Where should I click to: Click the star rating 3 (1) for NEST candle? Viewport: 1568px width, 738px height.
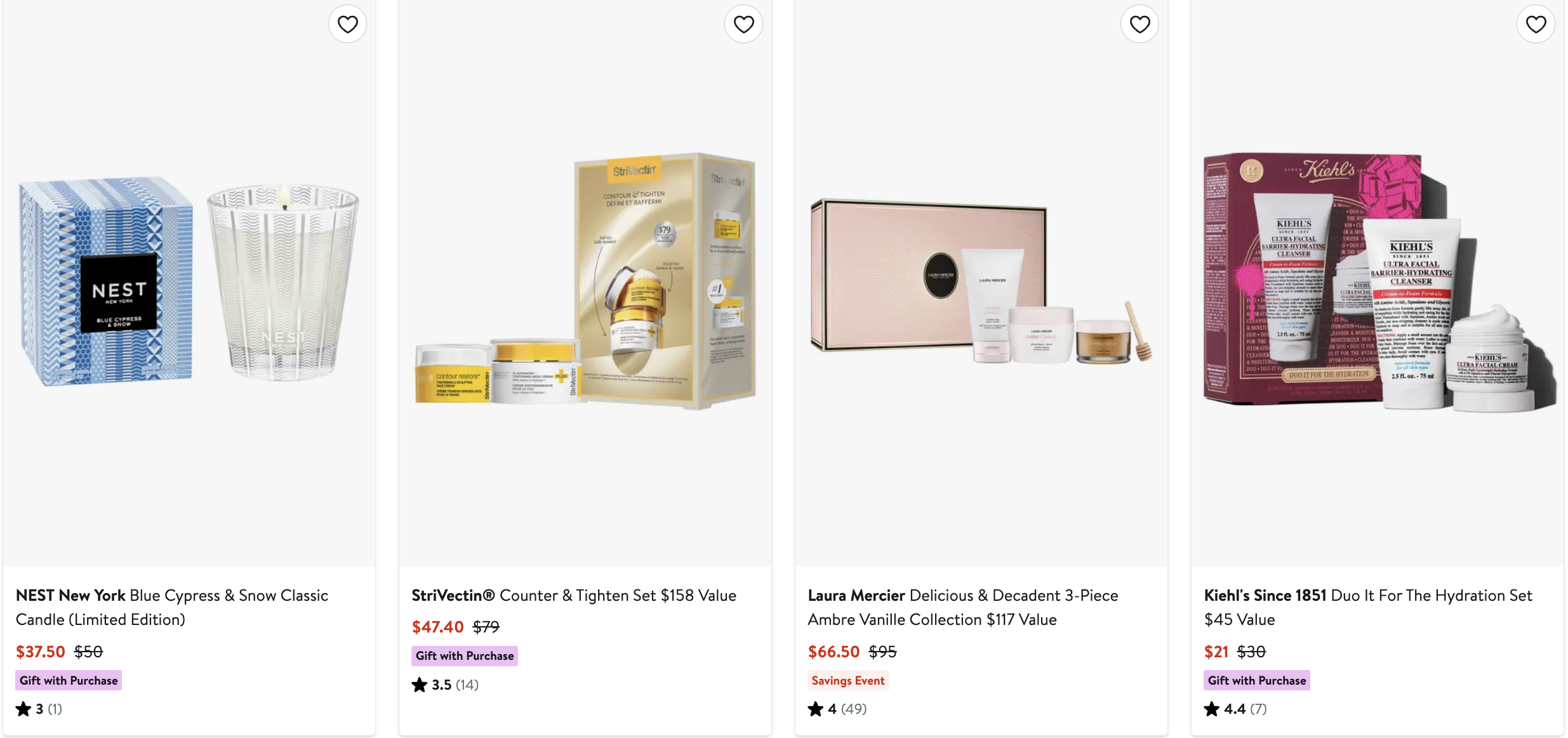39,709
